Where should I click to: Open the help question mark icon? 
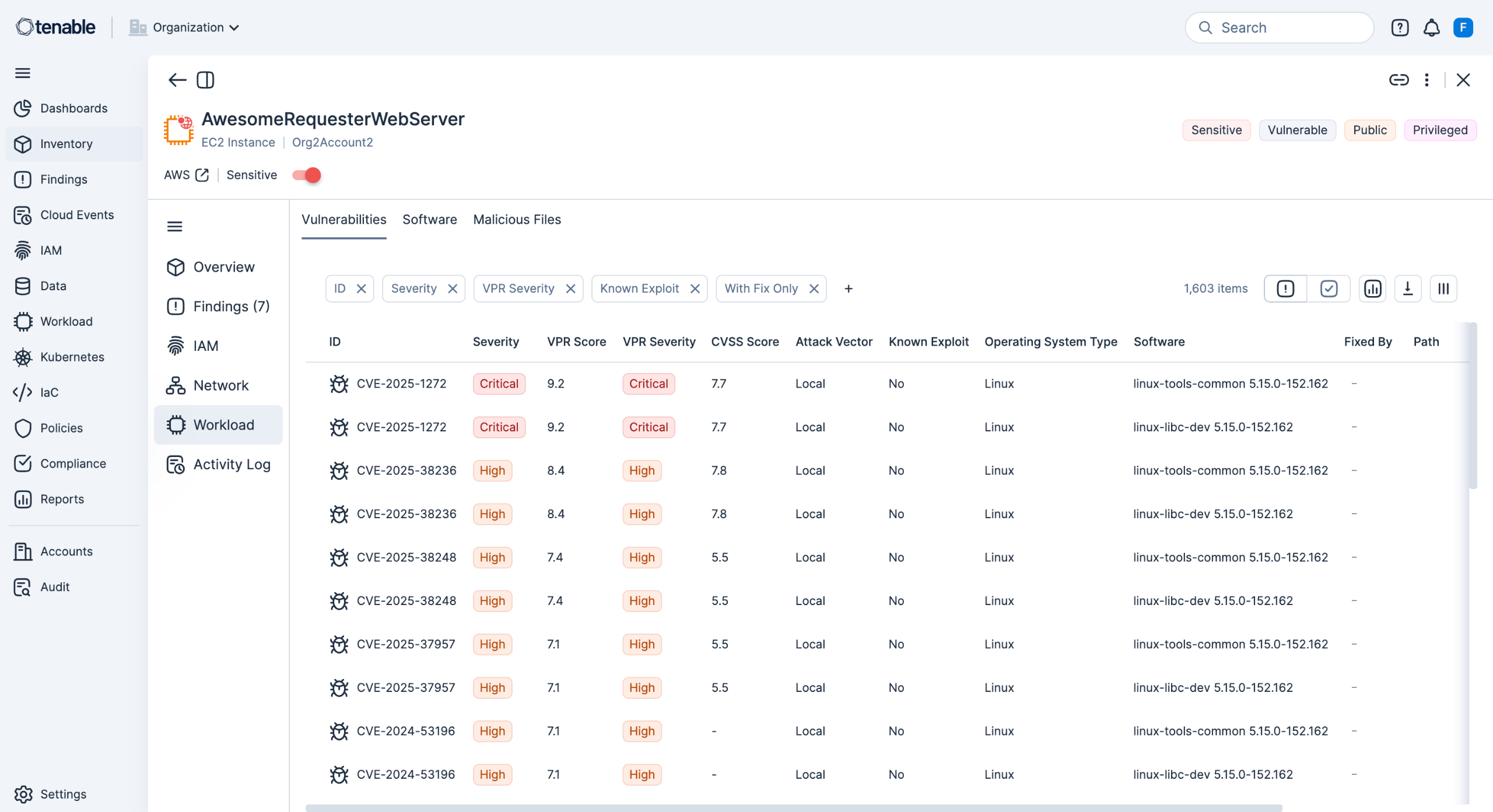1400,27
